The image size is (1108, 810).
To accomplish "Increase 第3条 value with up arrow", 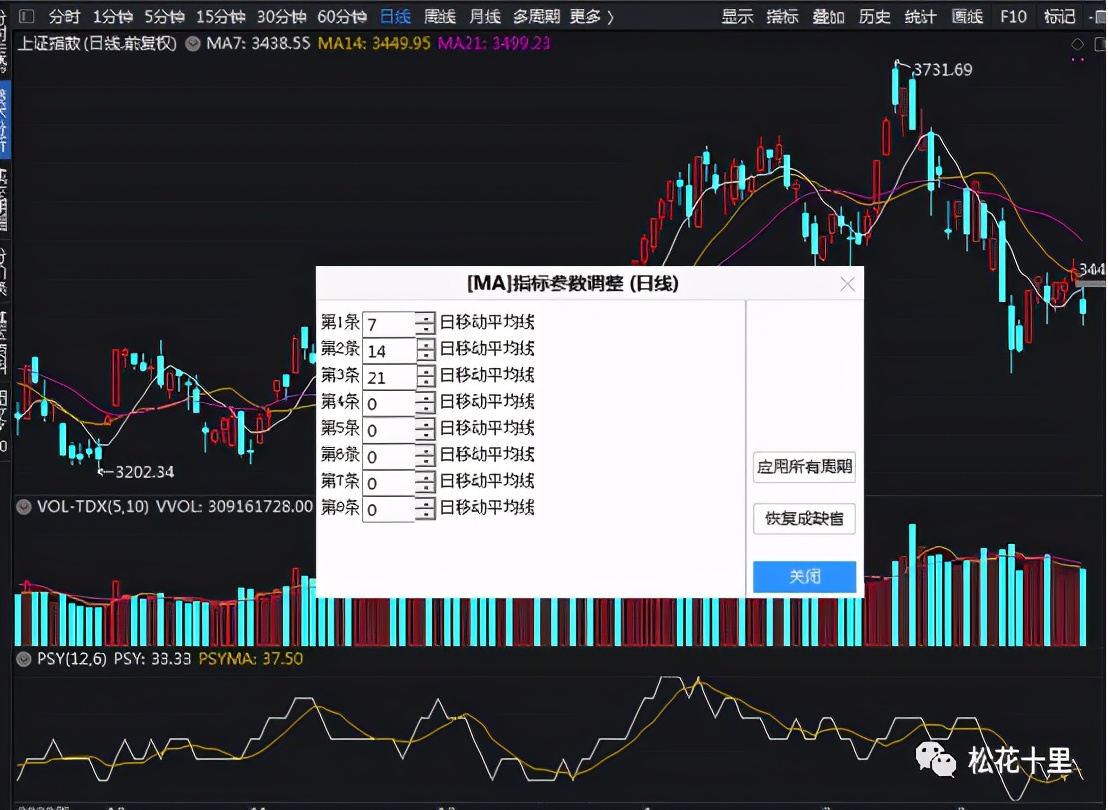I will (x=425, y=371).
